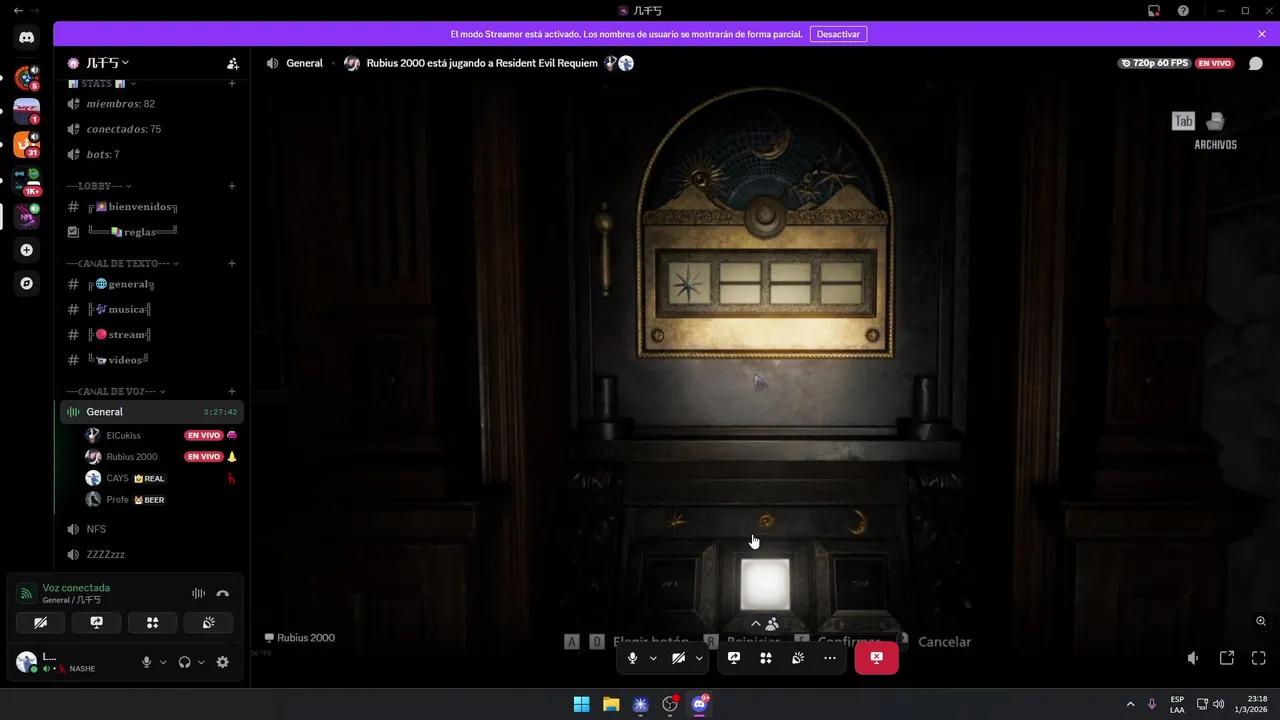Click the 720p 60 FPS quality indicator

(1154, 63)
